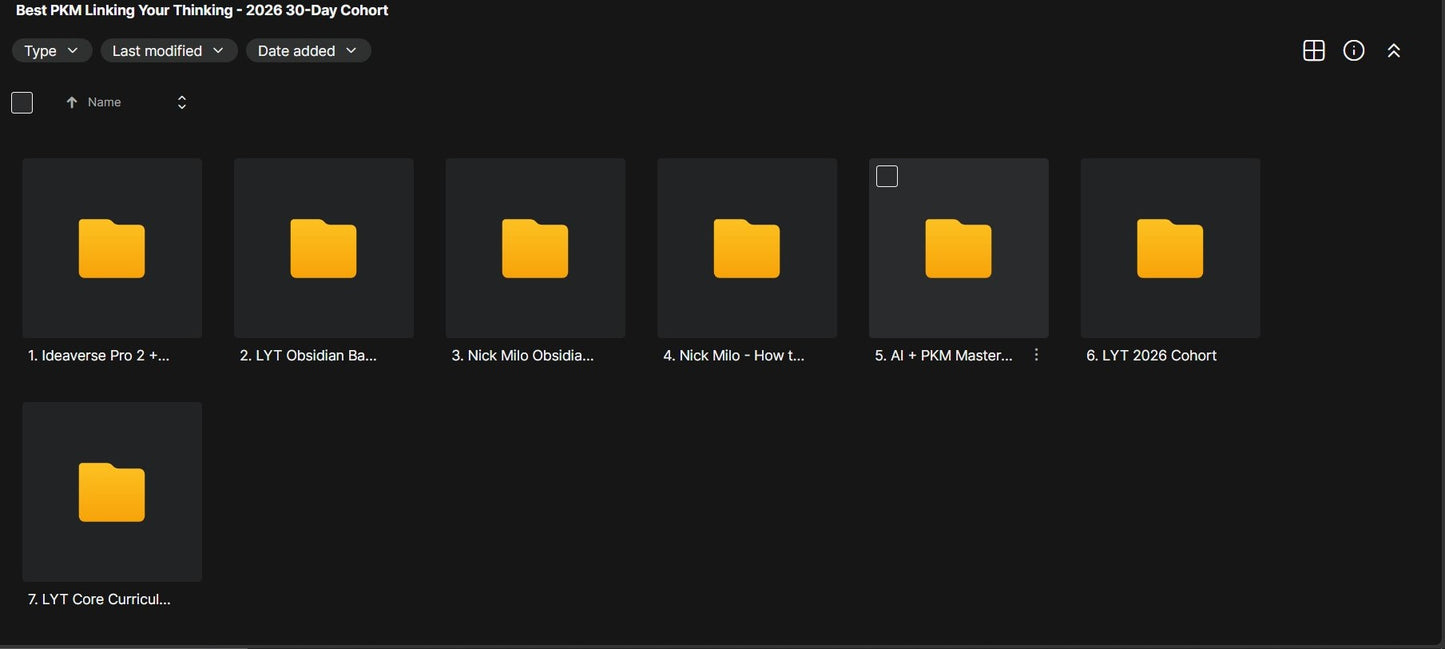The width and height of the screenshot is (1445, 649).
Task: Open the 7. LYT Core Curricul... folder icon
Action: coord(112,492)
